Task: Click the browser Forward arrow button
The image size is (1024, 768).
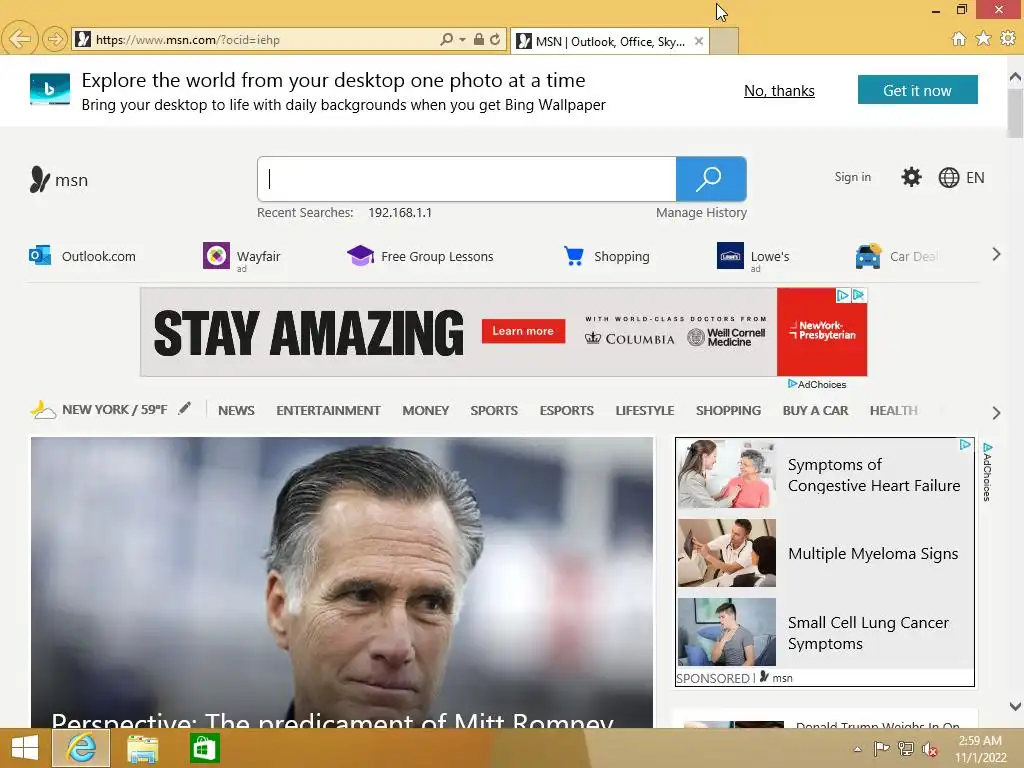Action: click(55, 39)
